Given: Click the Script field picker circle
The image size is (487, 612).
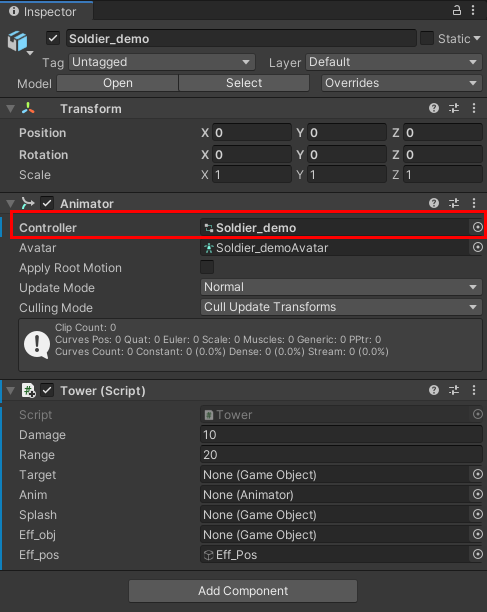Looking at the screenshot, I should click(x=478, y=414).
